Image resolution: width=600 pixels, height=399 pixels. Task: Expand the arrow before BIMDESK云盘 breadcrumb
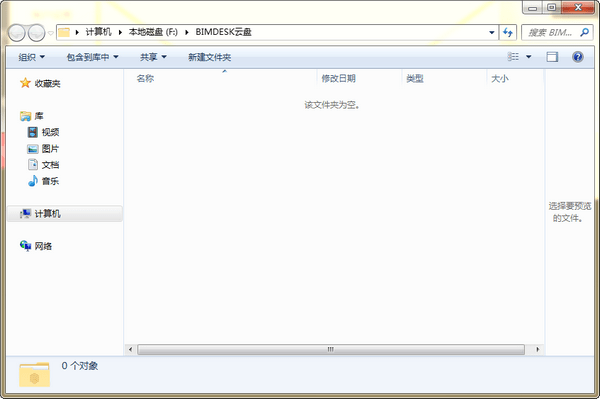187,33
